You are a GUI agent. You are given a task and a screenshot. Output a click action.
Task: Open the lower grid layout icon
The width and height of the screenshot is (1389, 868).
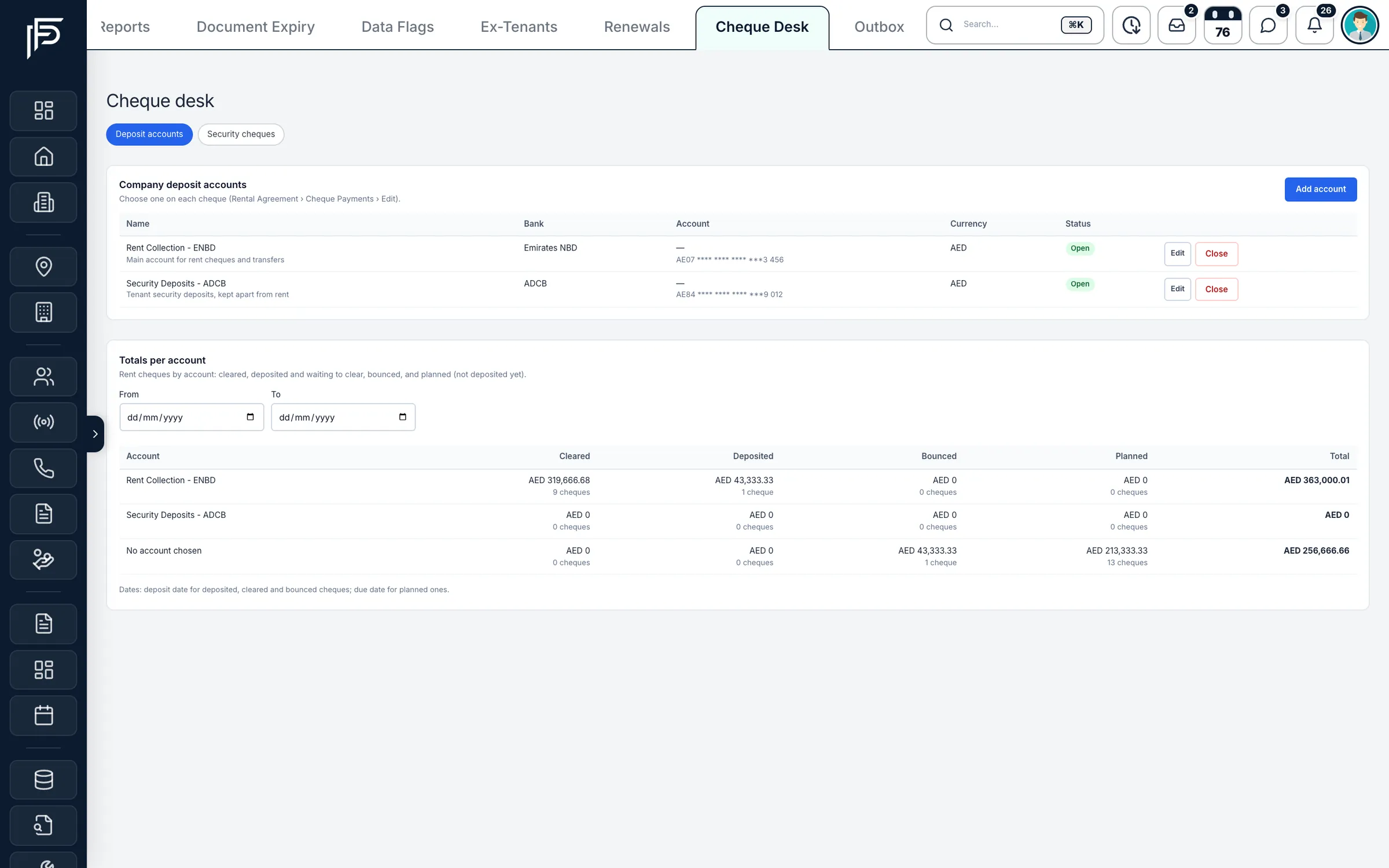tap(43, 670)
